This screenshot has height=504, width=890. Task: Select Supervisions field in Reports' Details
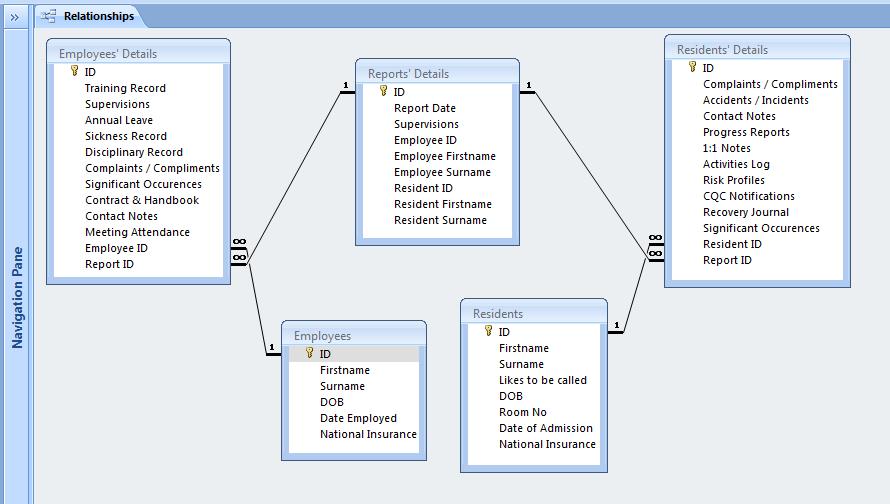426,124
